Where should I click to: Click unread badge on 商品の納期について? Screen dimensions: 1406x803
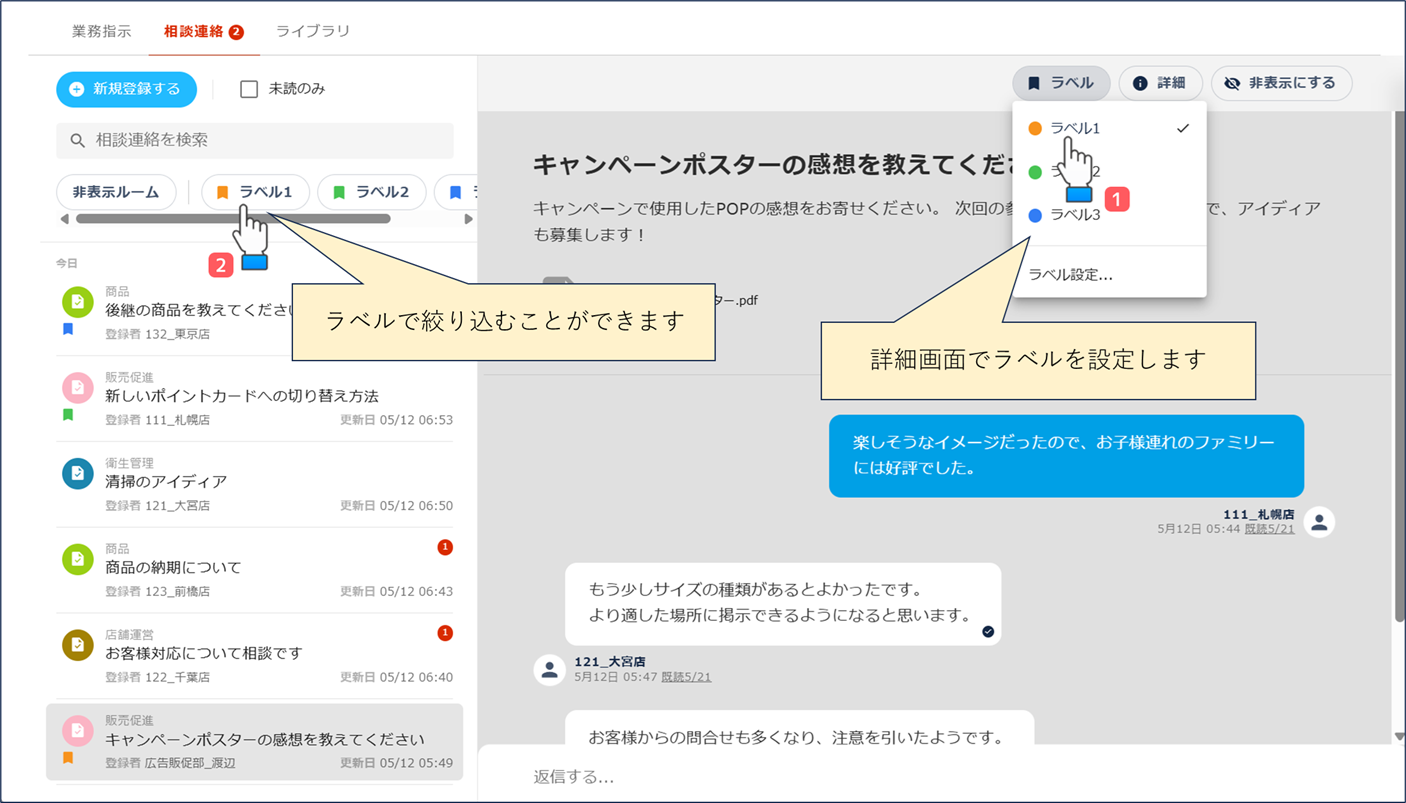click(445, 547)
